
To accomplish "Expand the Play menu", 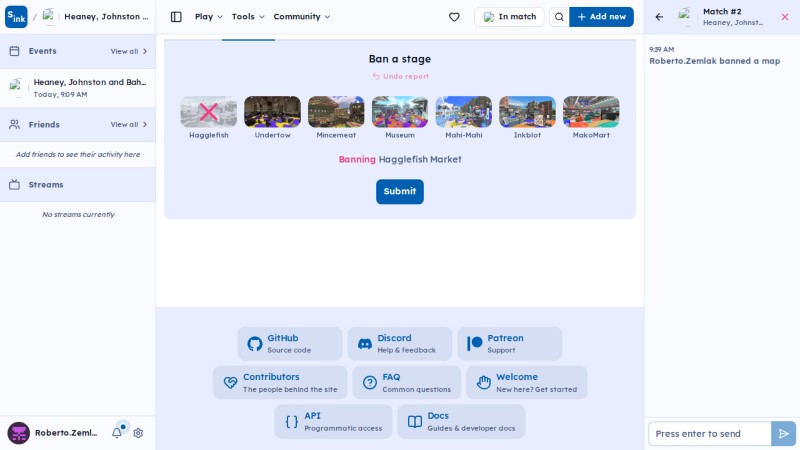I will 209,17.
